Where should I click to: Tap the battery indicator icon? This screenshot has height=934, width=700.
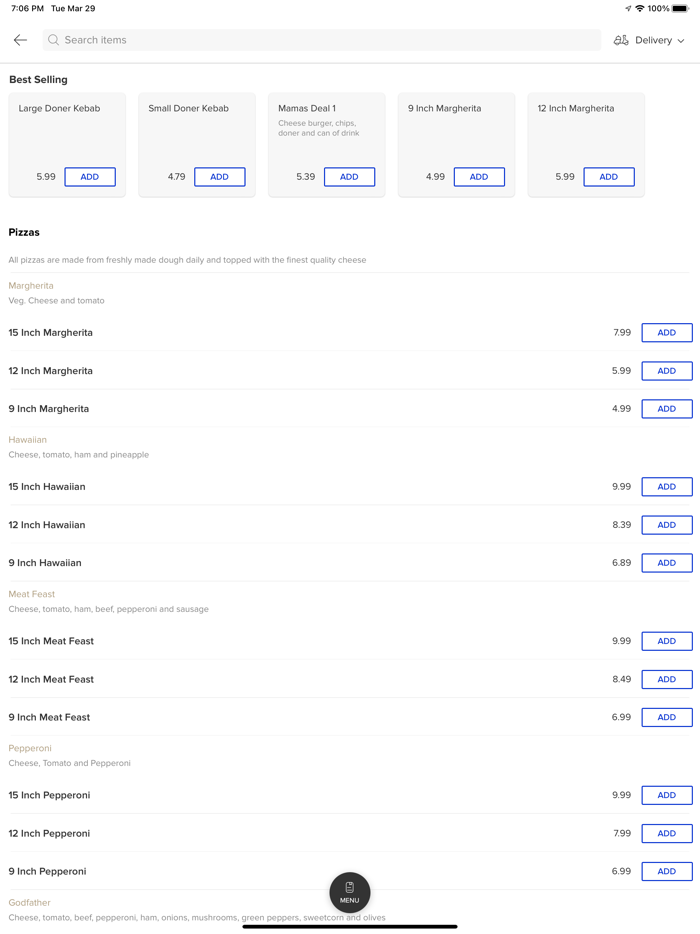click(x=680, y=9)
